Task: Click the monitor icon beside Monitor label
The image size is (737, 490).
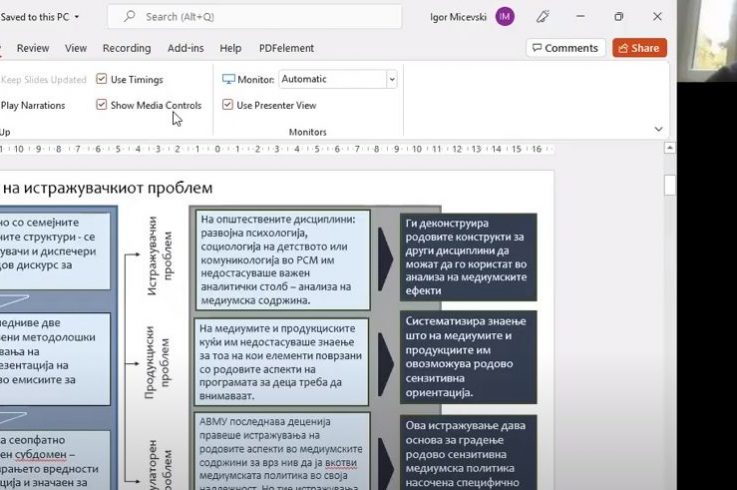Action: pos(228,79)
